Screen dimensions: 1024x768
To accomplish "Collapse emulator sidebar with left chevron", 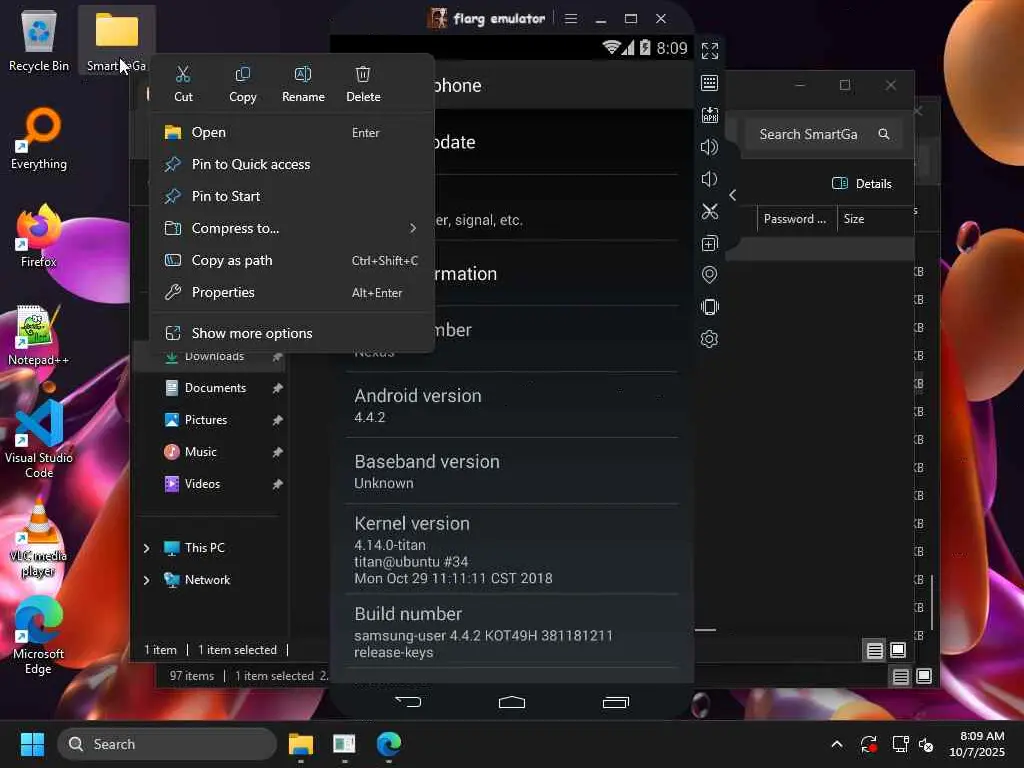I will click(733, 195).
